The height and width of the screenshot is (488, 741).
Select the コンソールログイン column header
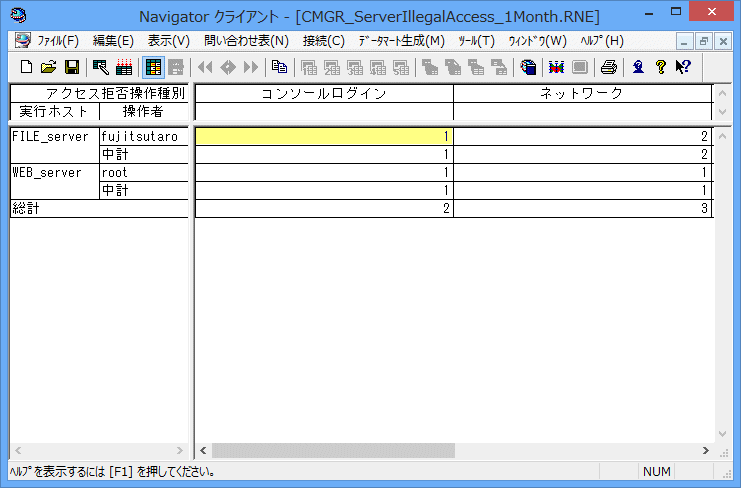[324, 93]
